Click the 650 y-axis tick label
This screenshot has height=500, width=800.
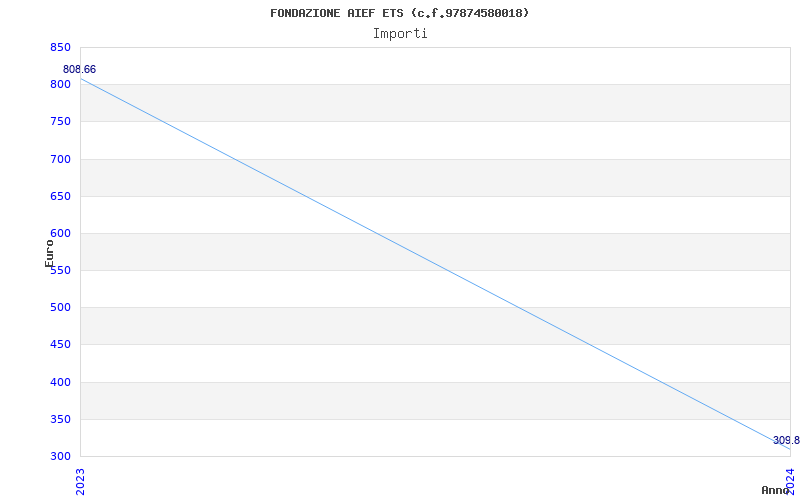click(x=60, y=196)
